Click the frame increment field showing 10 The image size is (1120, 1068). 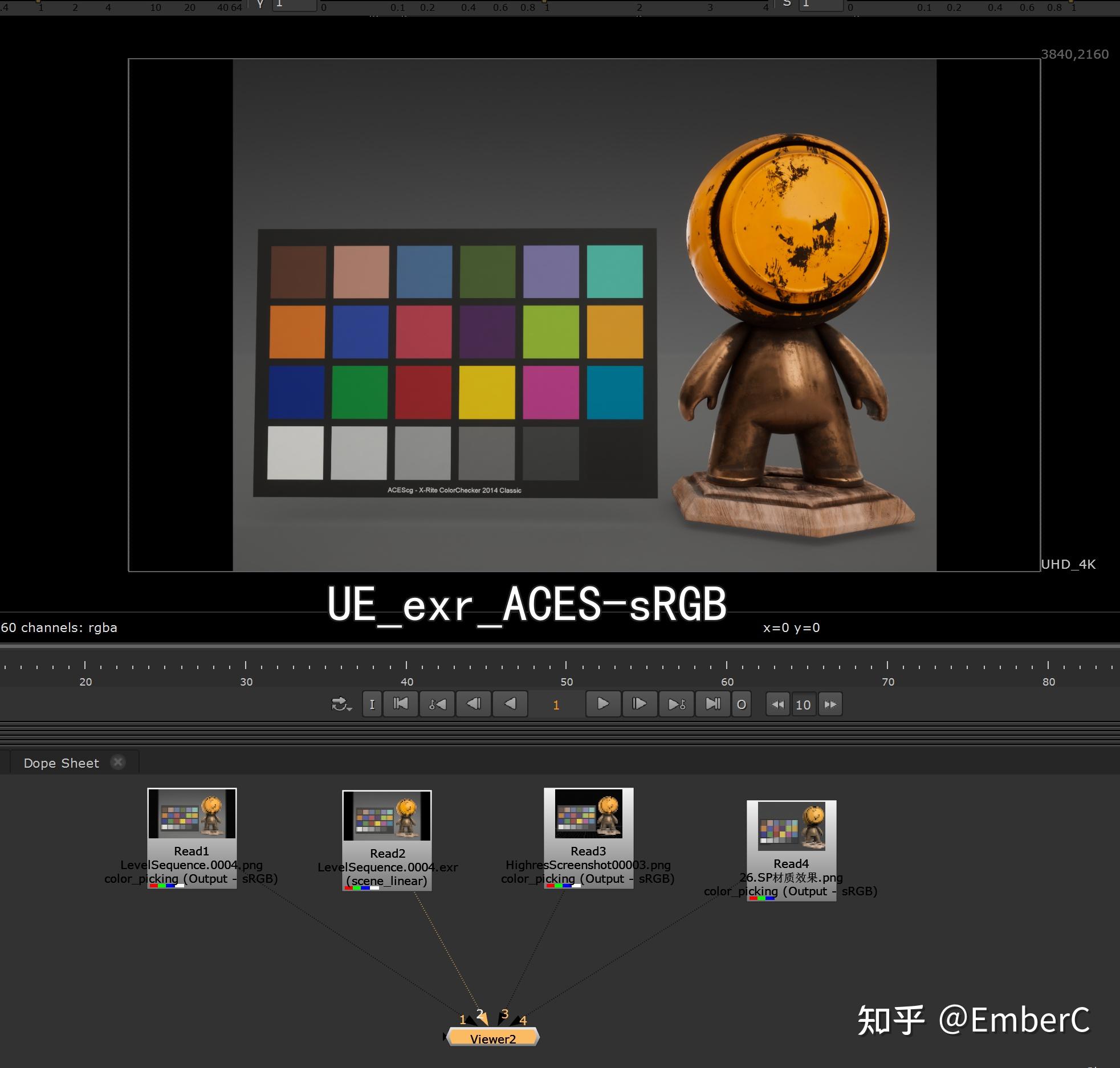(803, 705)
